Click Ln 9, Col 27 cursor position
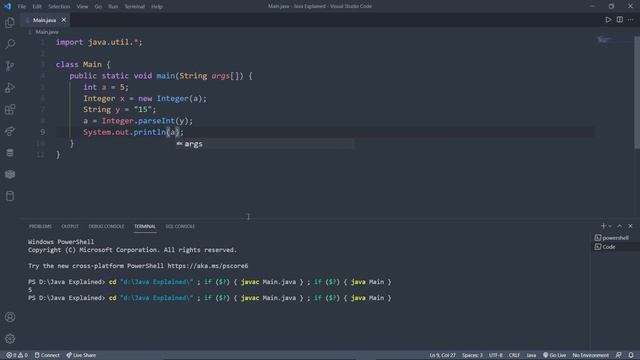 pos(442,355)
